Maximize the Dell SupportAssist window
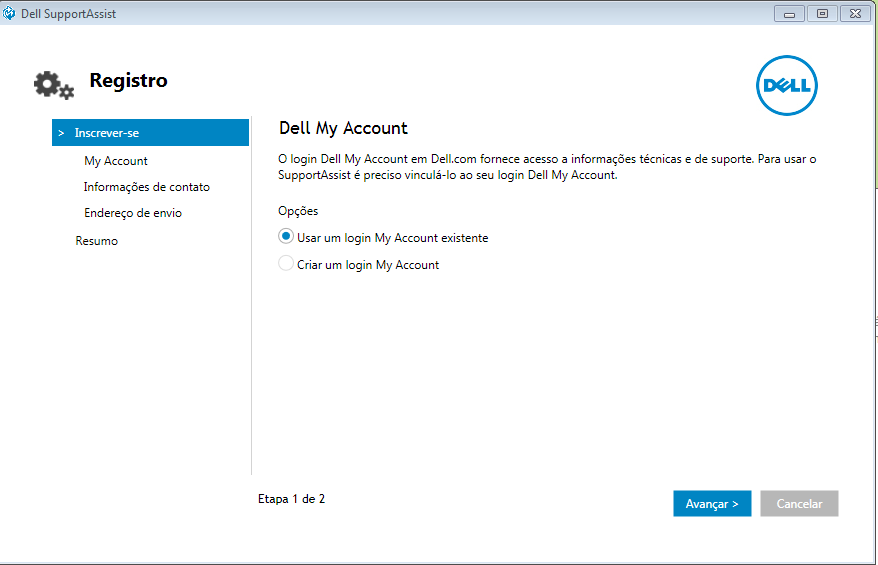This screenshot has height=565, width=878. click(x=822, y=13)
